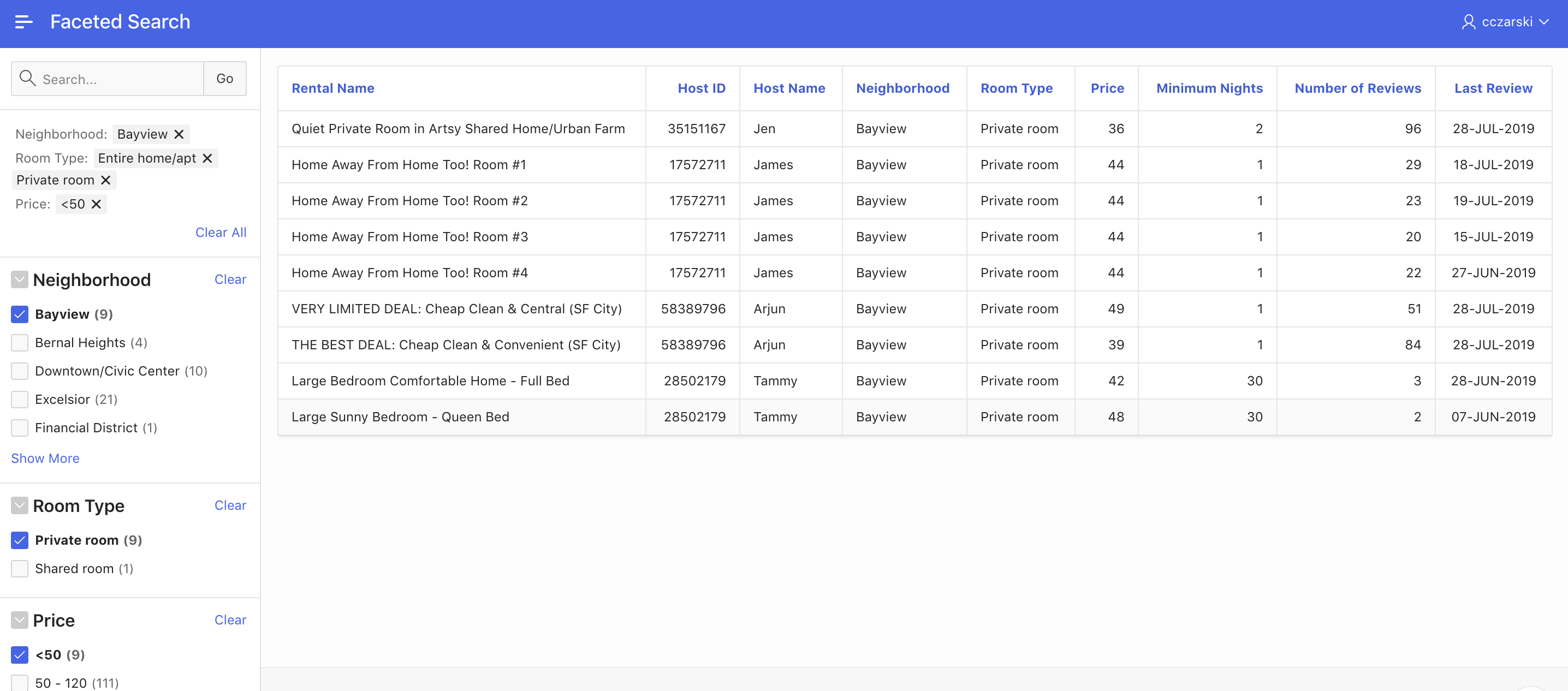Image resolution: width=1568 pixels, height=691 pixels.
Task: Remove the Entire home/apt filter chip
Action: 207,158
